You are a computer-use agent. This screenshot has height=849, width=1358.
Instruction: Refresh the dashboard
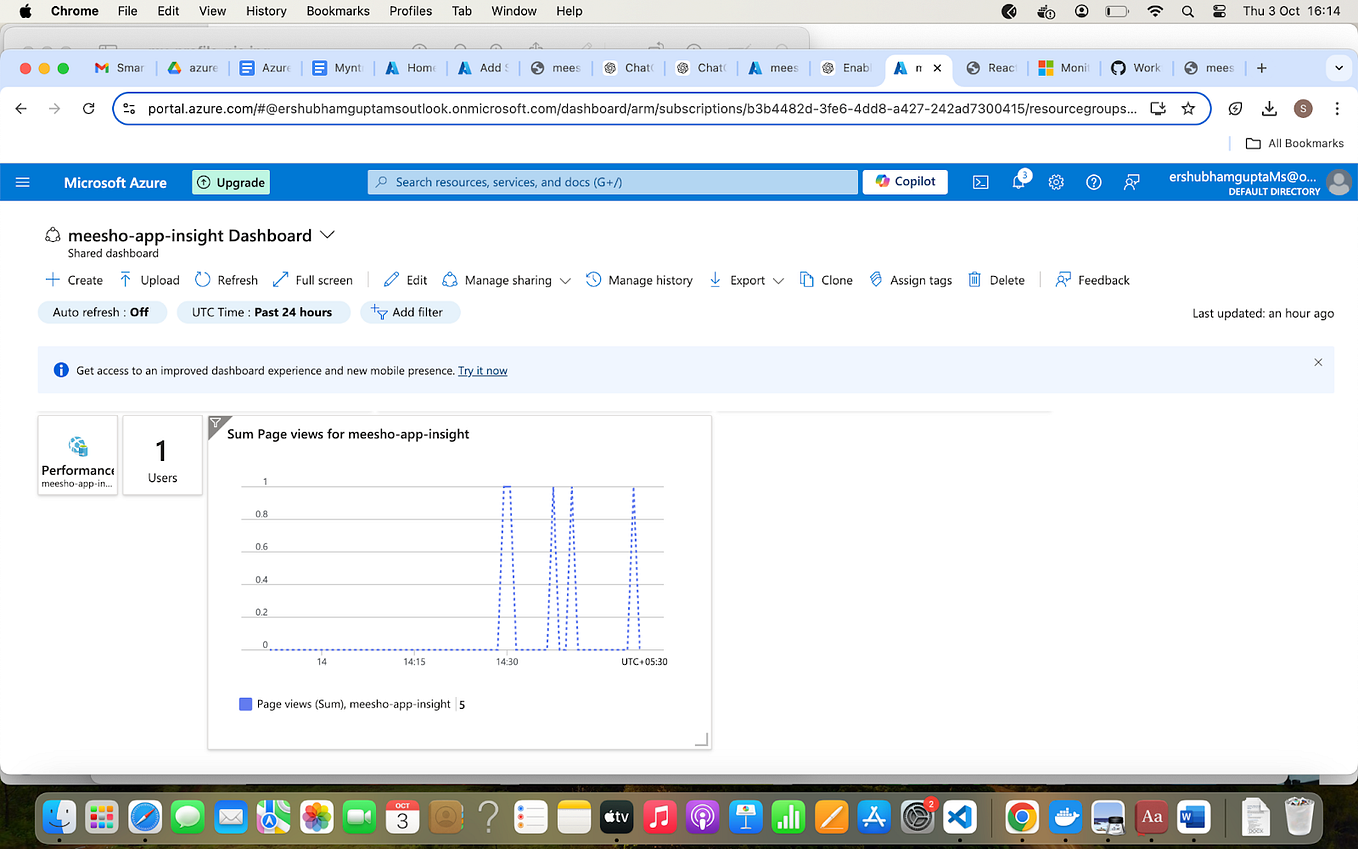point(226,280)
